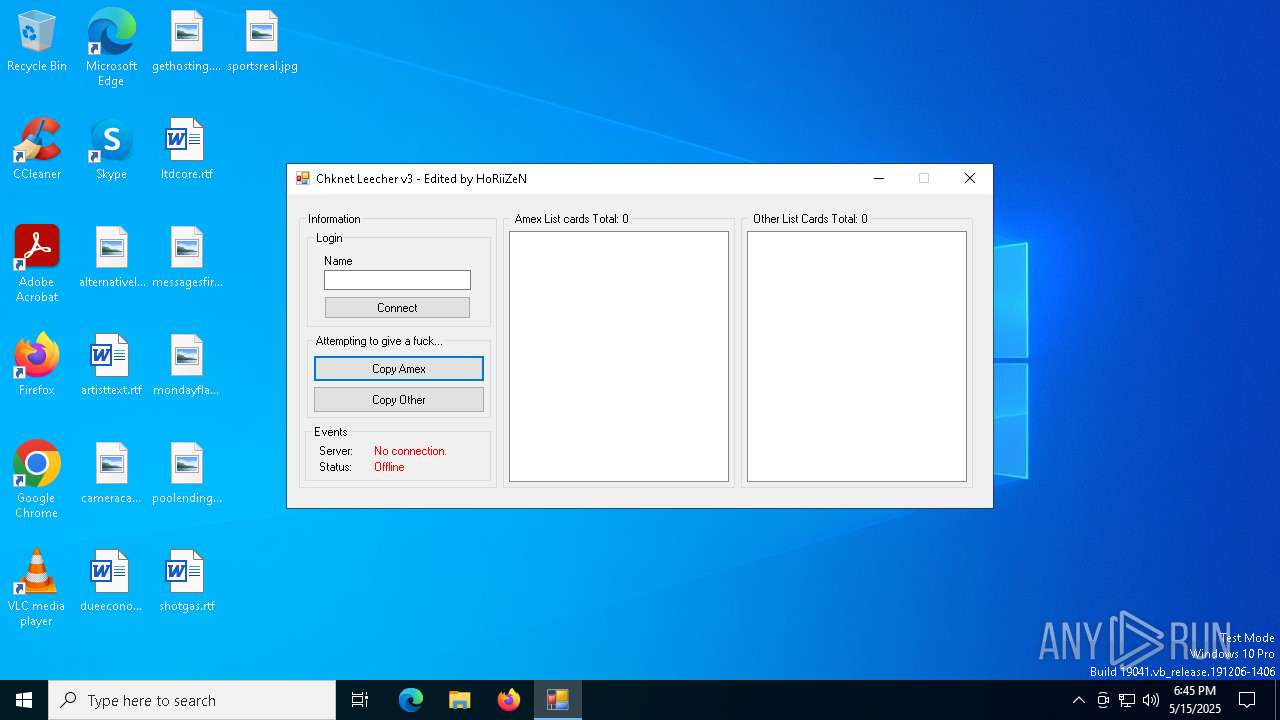Select the gethosting image file icon

tap(186, 42)
